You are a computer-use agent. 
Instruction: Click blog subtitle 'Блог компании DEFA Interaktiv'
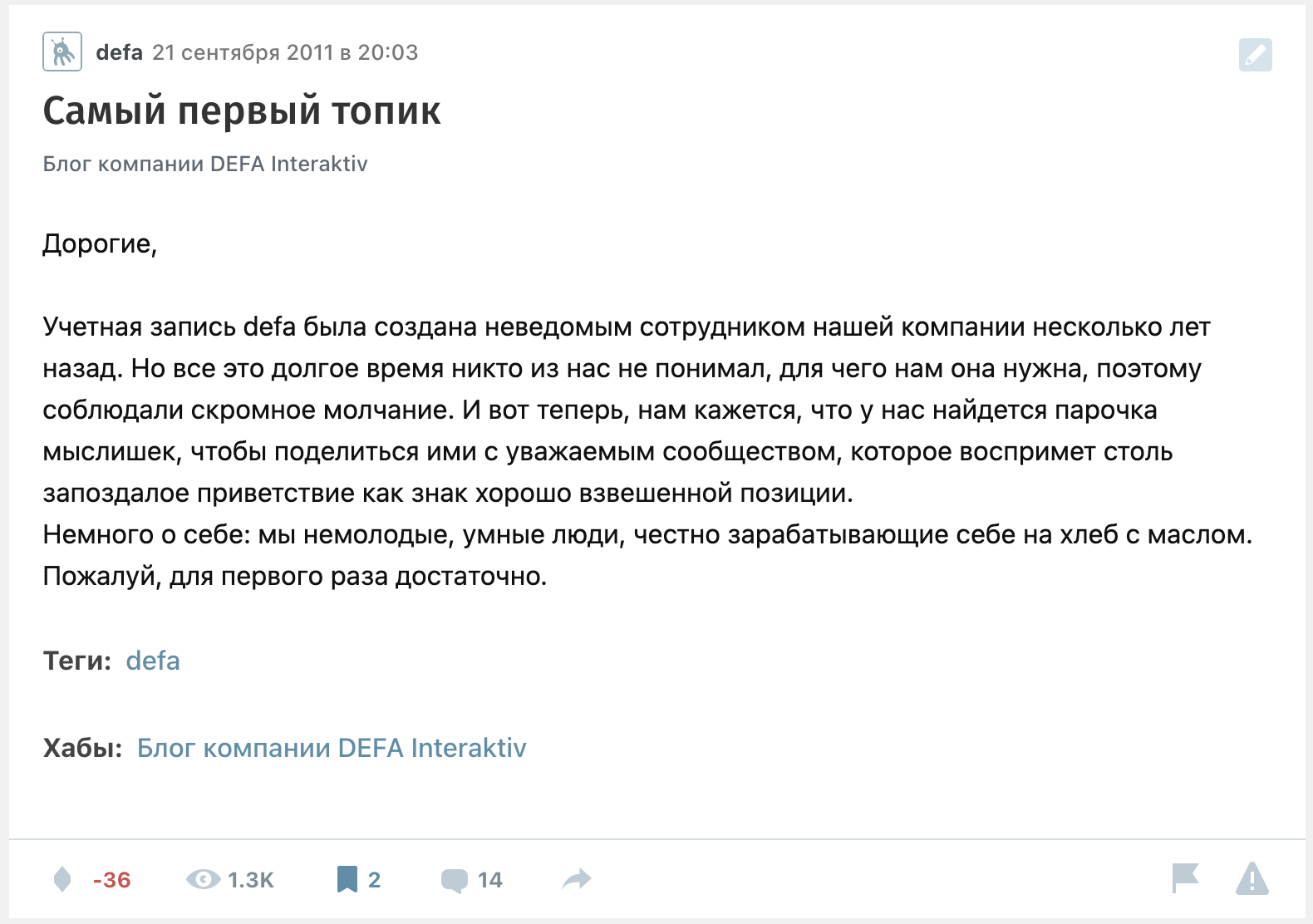pos(205,164)
